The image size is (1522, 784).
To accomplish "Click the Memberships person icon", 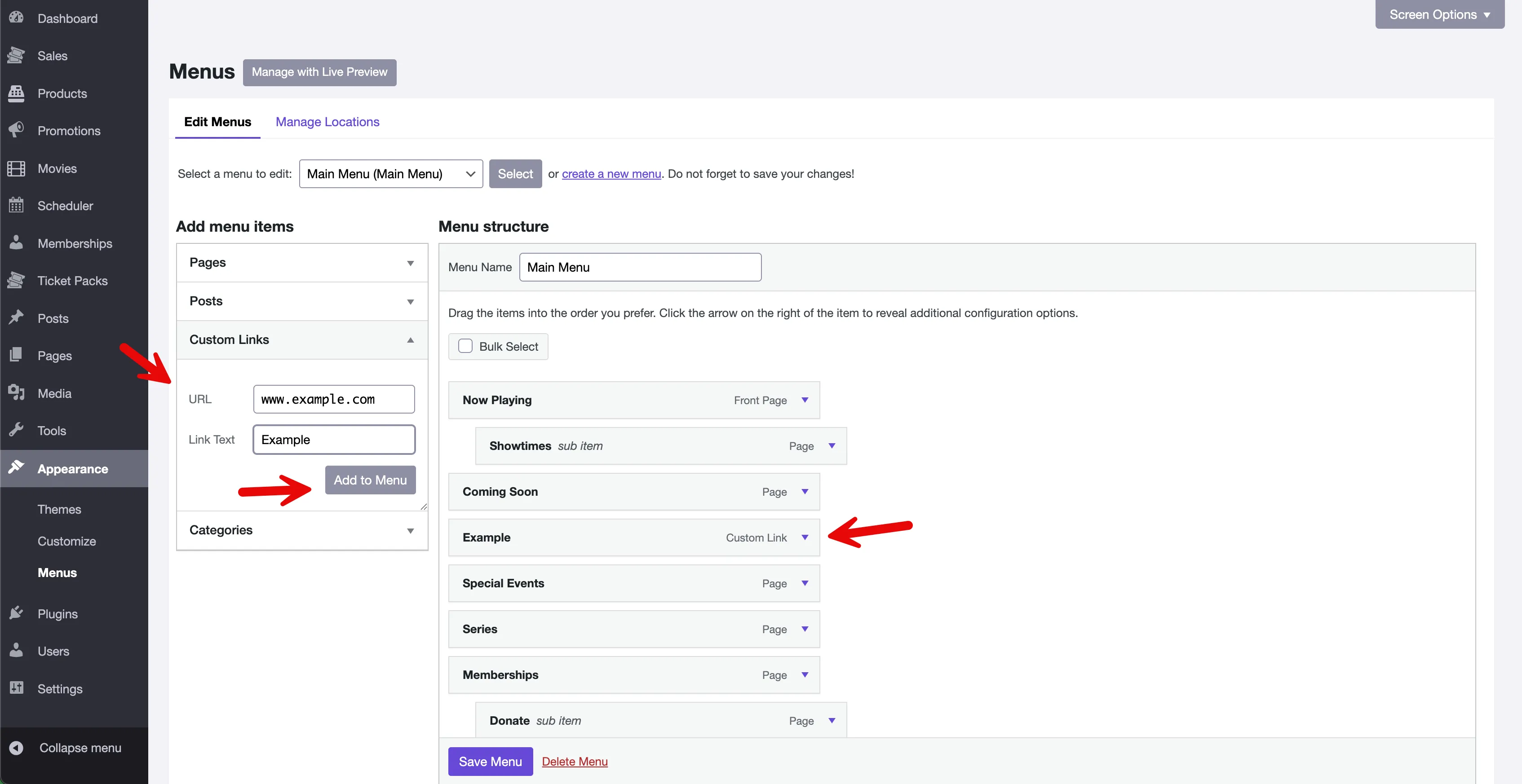I will pos(16,242).
